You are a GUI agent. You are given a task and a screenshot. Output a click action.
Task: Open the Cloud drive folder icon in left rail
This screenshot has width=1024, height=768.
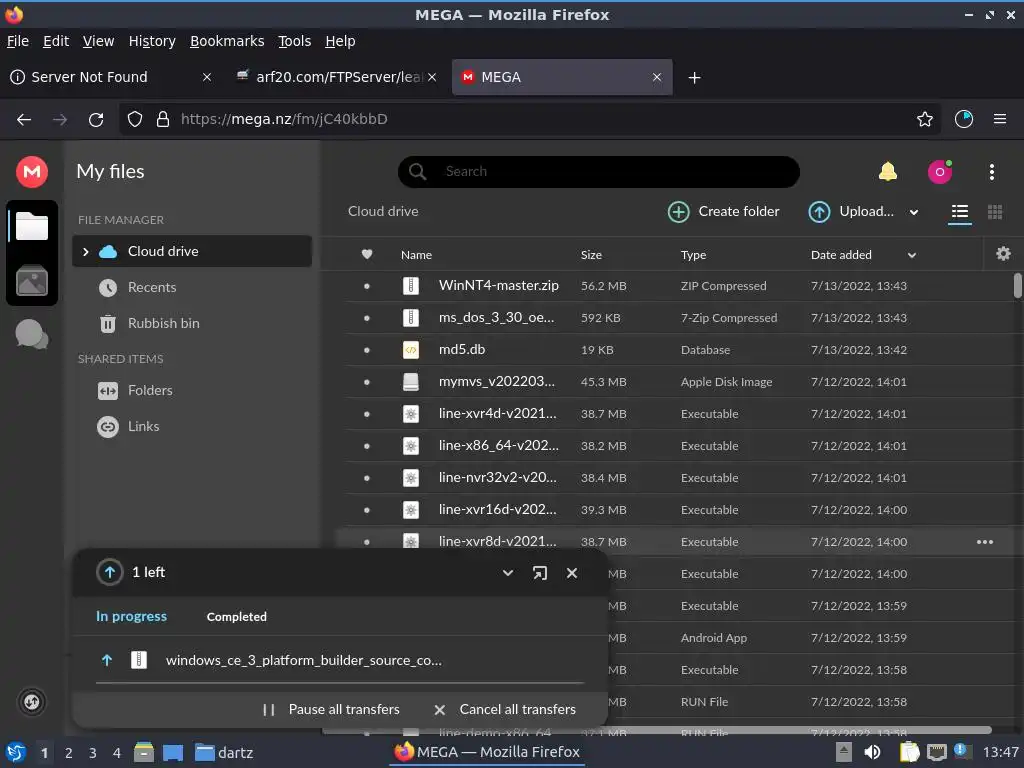click(x=31, y=227)
